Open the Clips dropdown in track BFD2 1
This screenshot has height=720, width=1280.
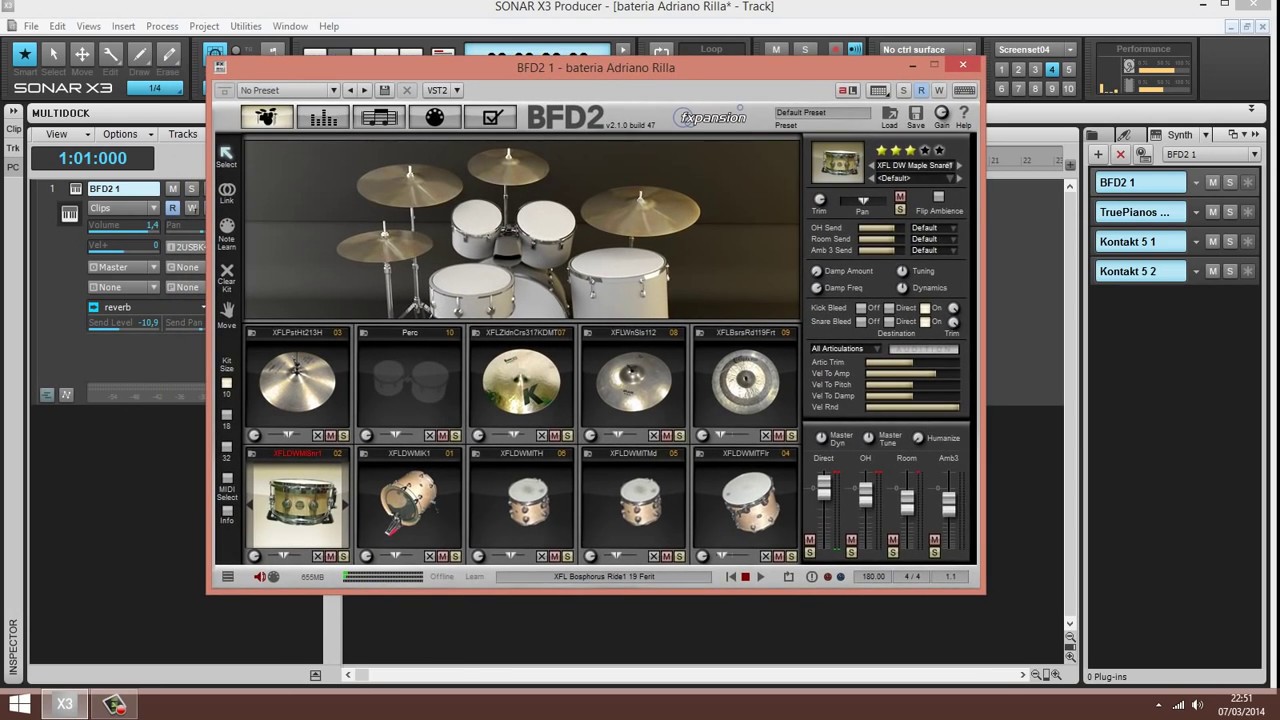(123, 208)
